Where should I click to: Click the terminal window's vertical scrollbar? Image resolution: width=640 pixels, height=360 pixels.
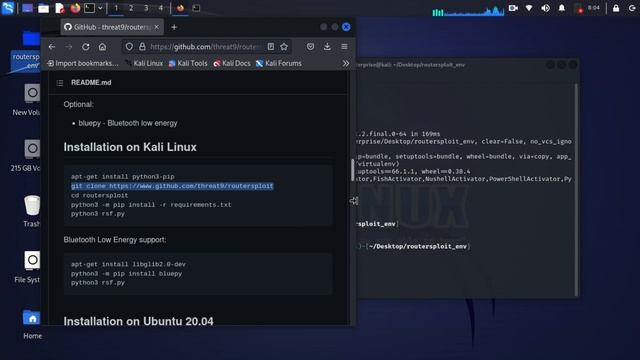point(576,190)
